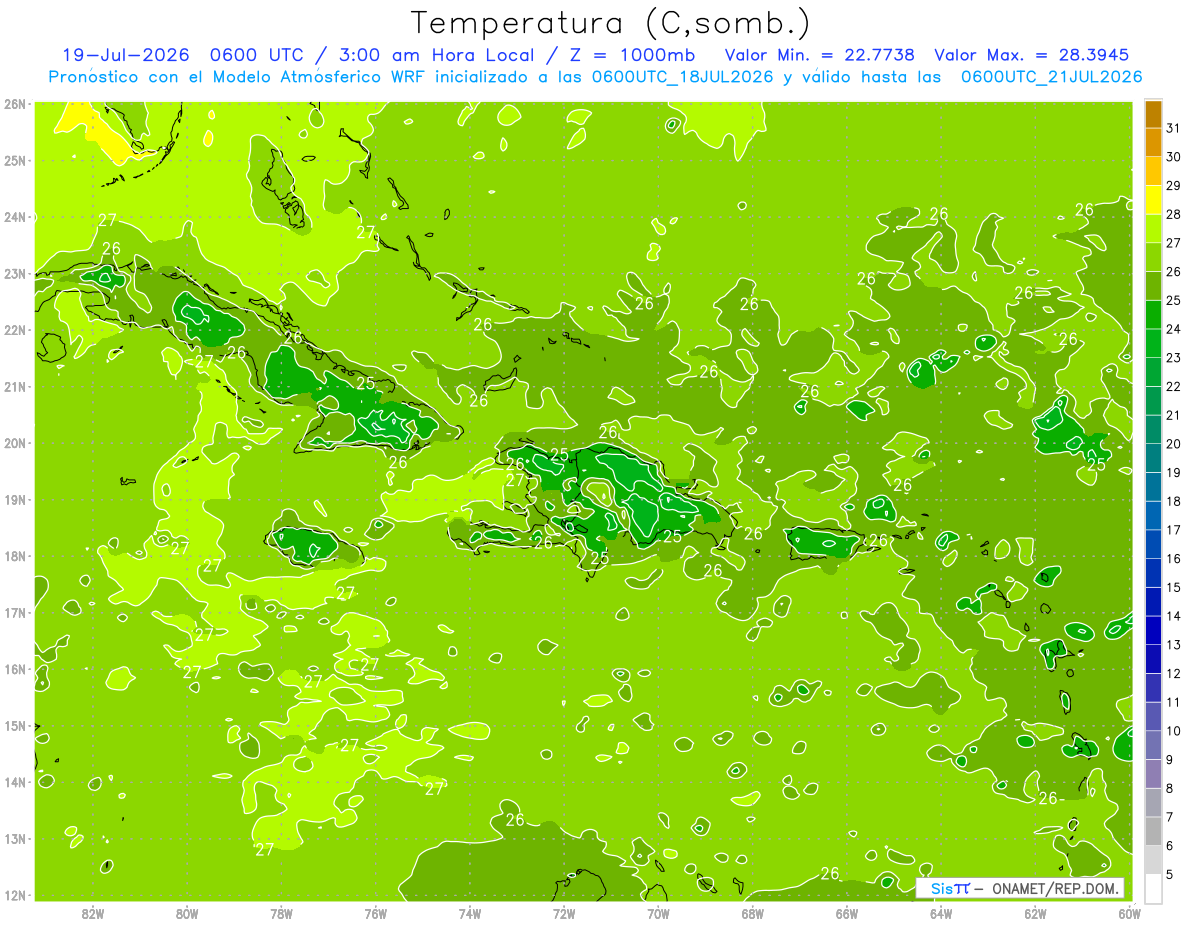This screenshot has width=1200, height=927.
Task: Click the "66W" longitude label
Action: click(847, 912)
